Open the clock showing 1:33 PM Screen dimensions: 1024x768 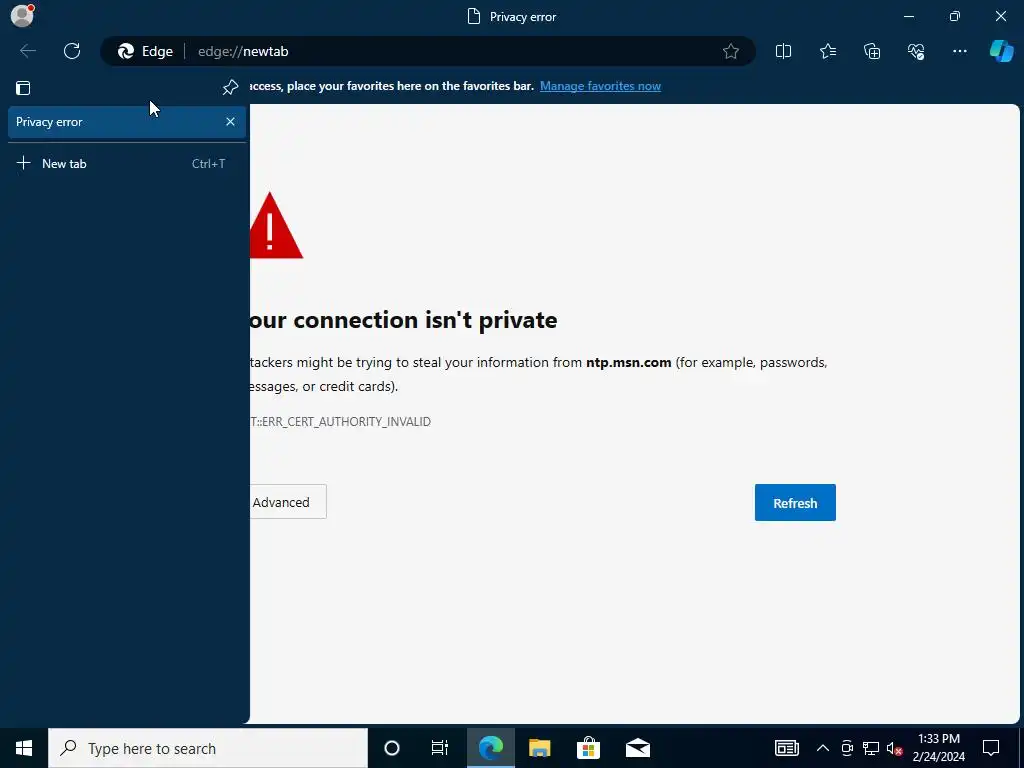(x=938, y=748)
